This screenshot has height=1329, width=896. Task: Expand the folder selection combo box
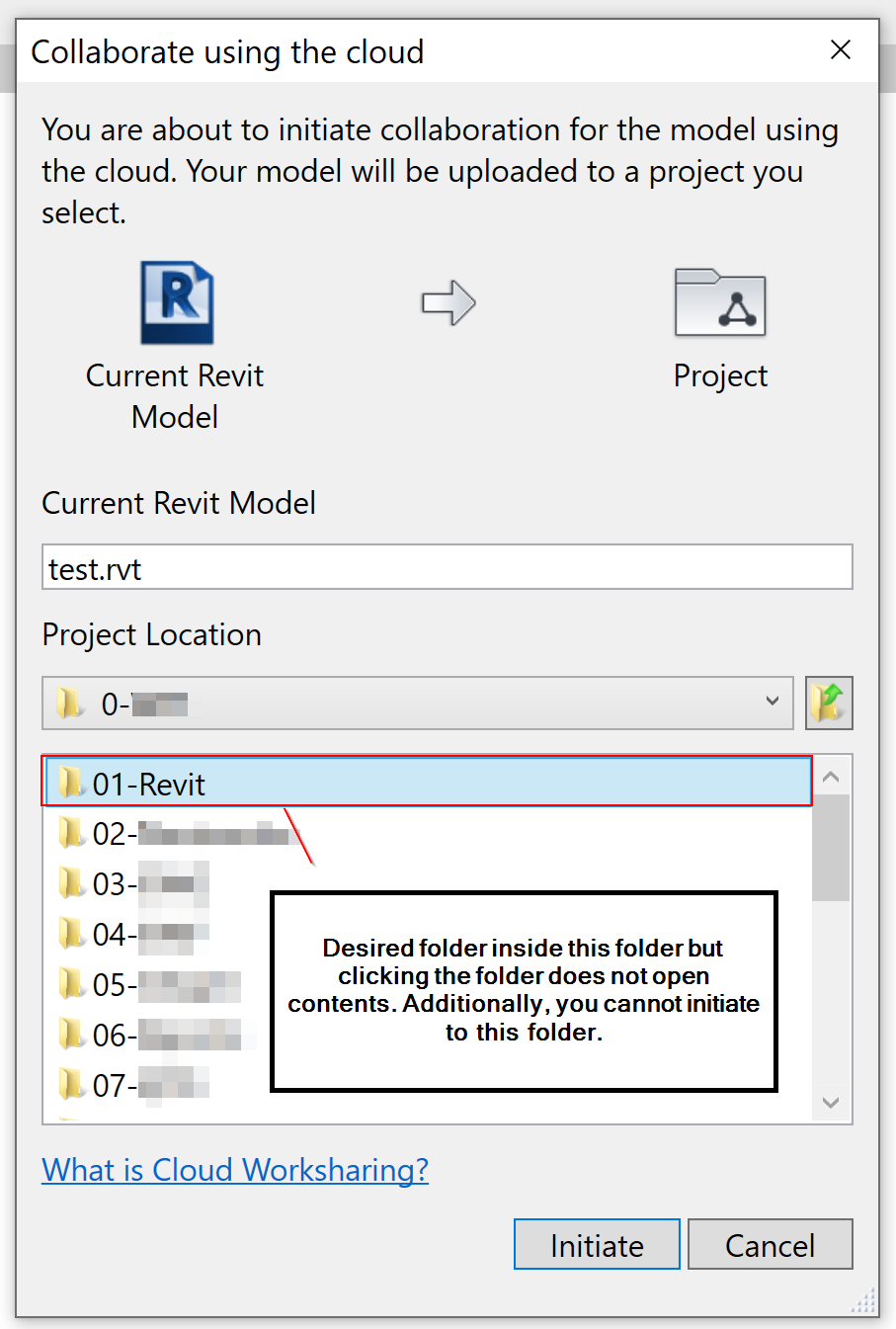click(773, 703)
